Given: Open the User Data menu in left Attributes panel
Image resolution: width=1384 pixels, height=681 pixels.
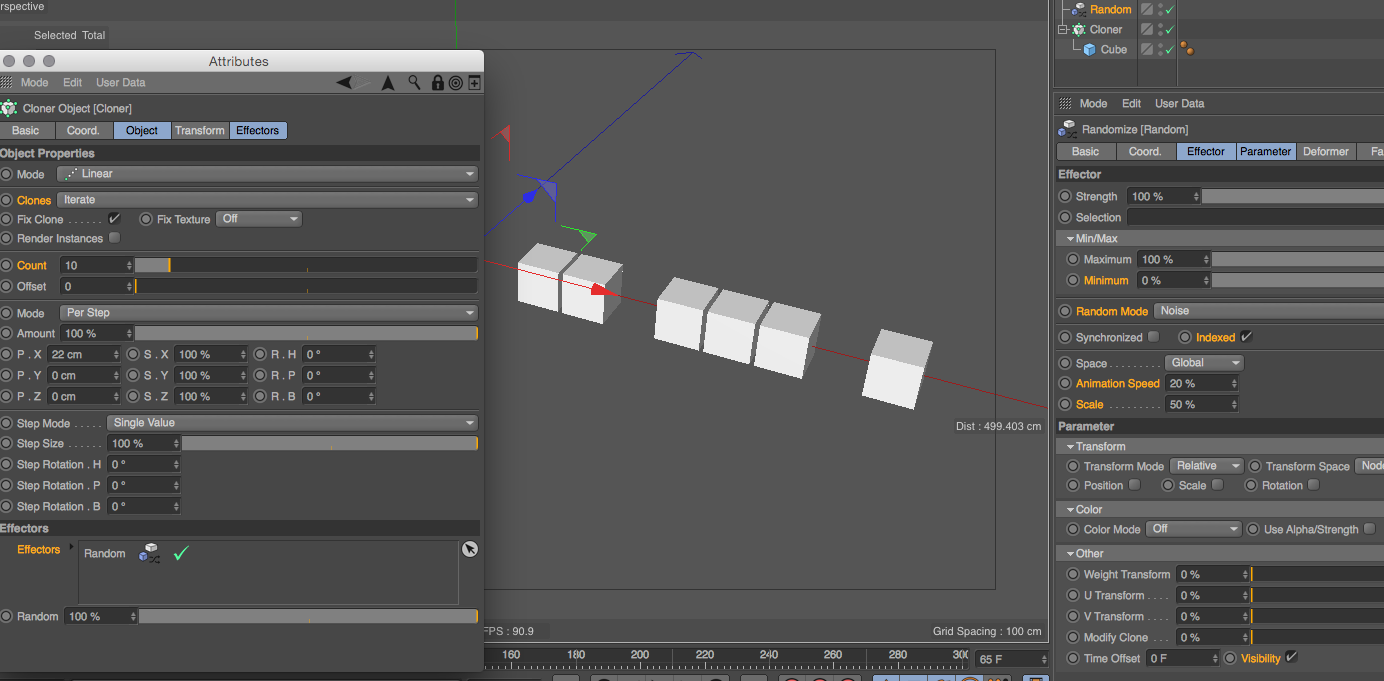Looking at the screenshot, I should point(120,83).
